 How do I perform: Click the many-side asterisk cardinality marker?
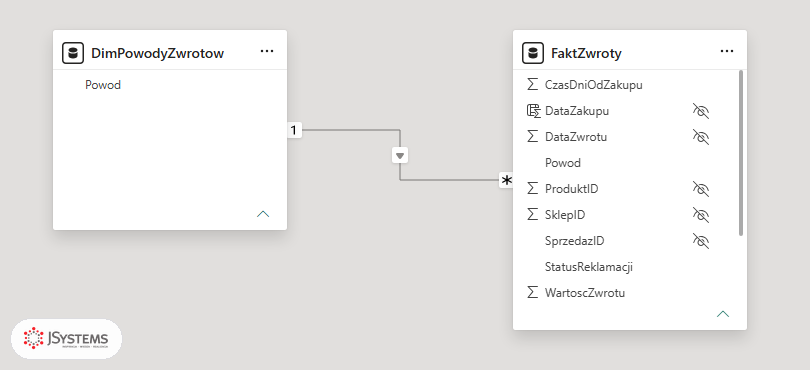[x=507, y=180]
